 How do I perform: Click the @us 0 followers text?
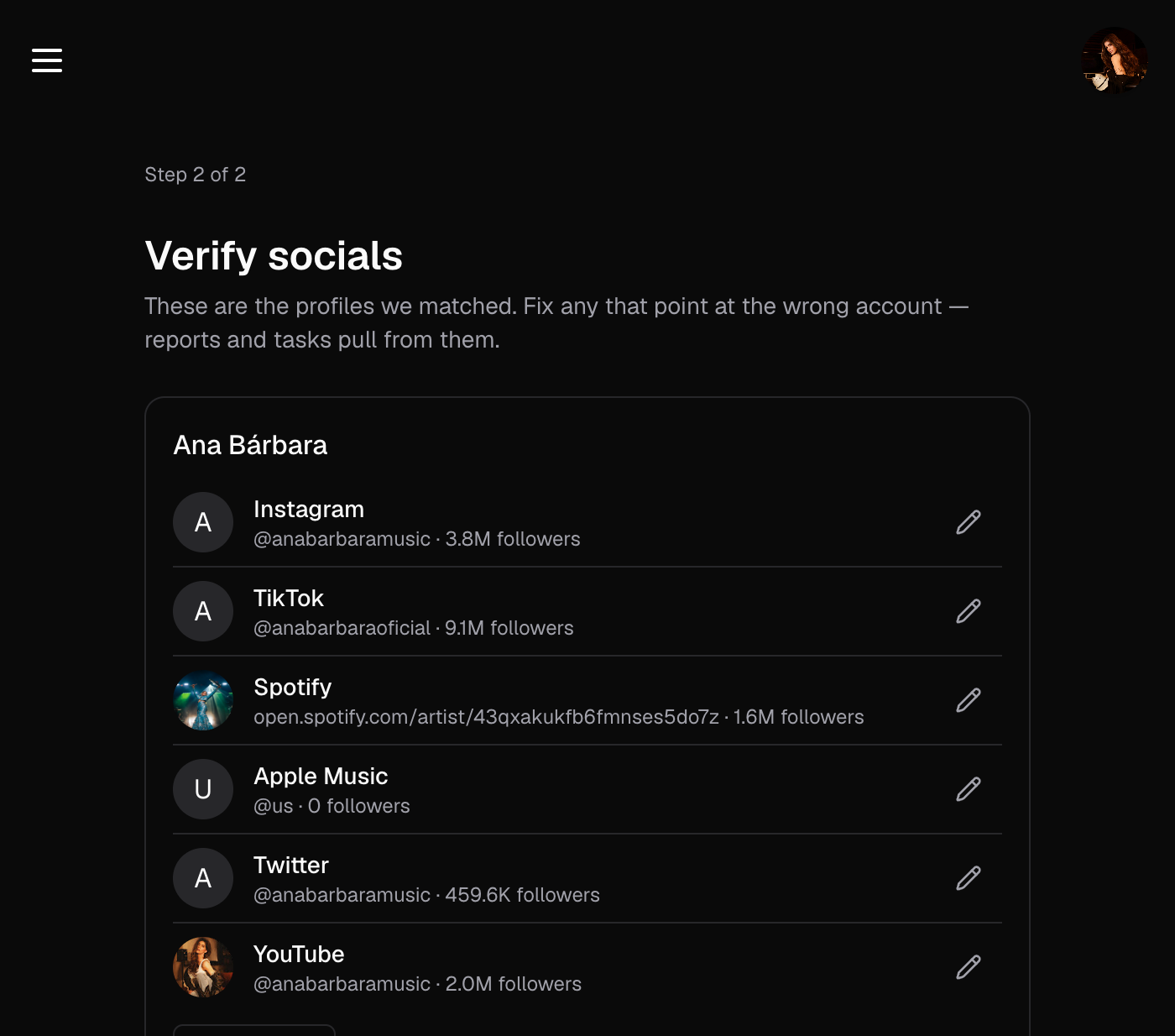click(x=332, y=806)
